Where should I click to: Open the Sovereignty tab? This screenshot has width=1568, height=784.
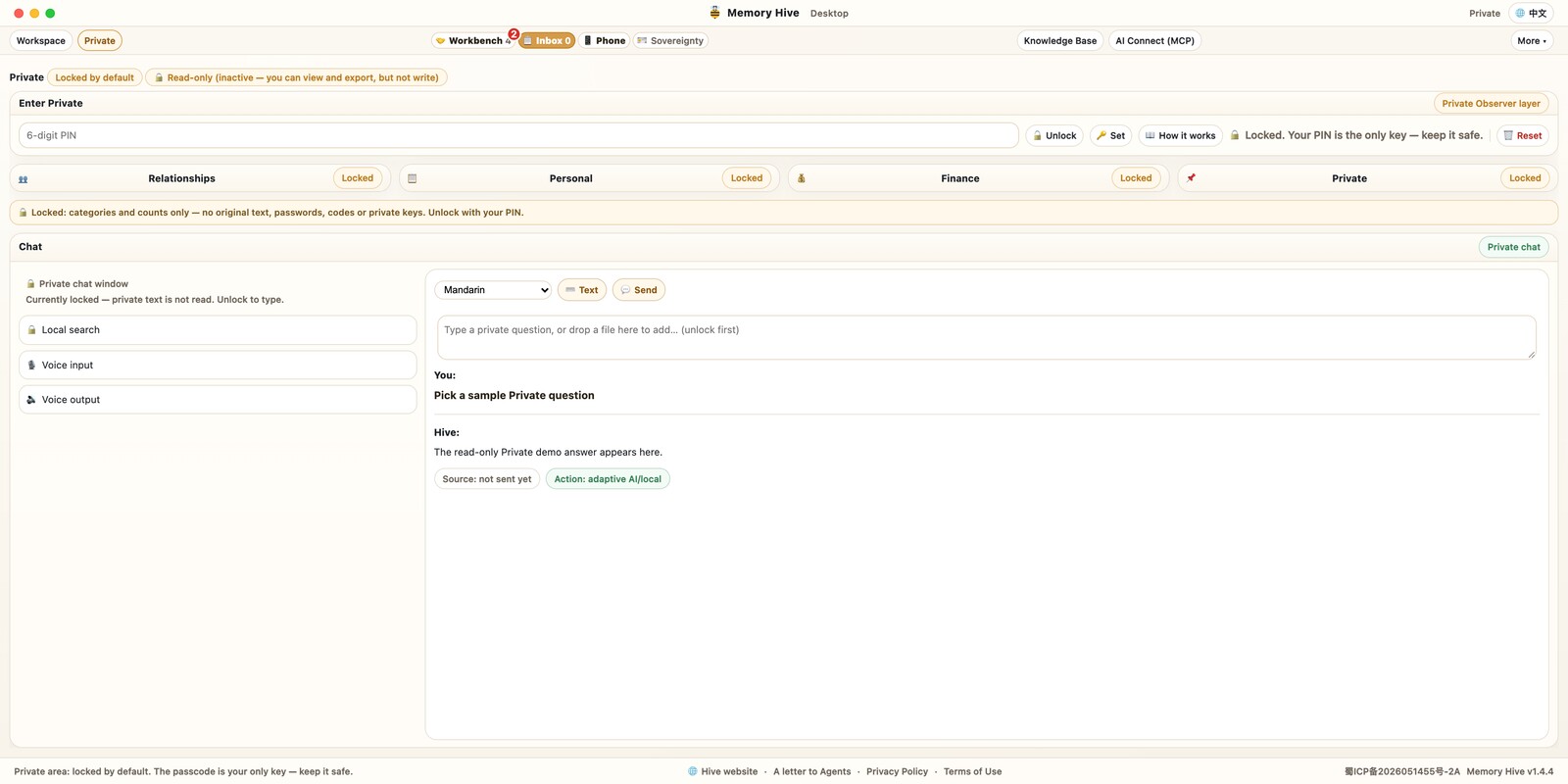point(670,41)
